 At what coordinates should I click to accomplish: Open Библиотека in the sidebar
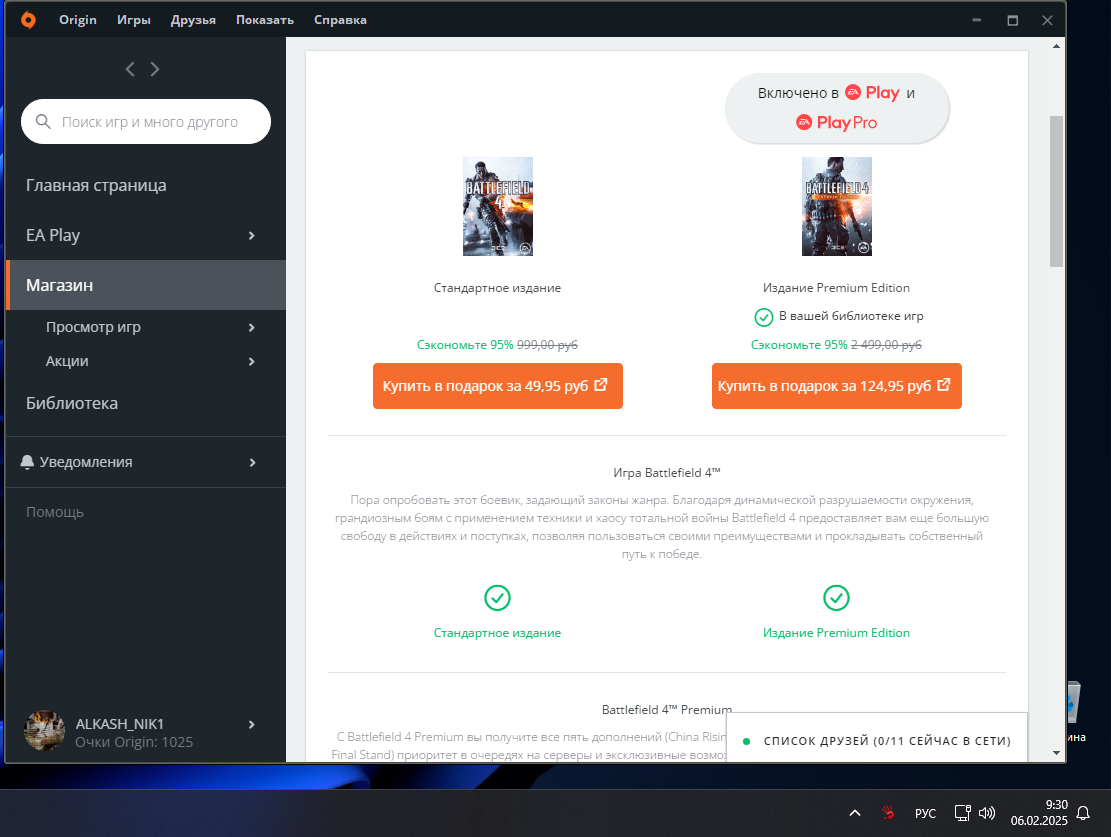pyautogui.click(x=145, y=403)
